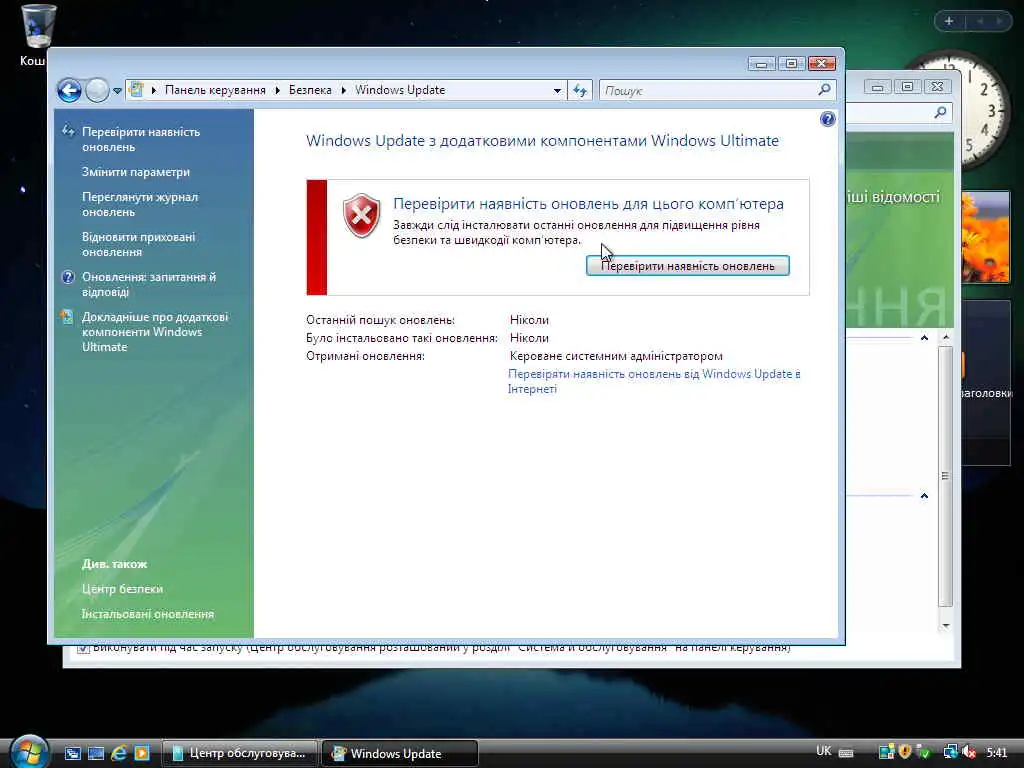The width and height of the screenshot is (1024, 768).
Task: Click the Перевірити наявність оновлень для цього комп'ютера heading
Action: pos(588,204)
